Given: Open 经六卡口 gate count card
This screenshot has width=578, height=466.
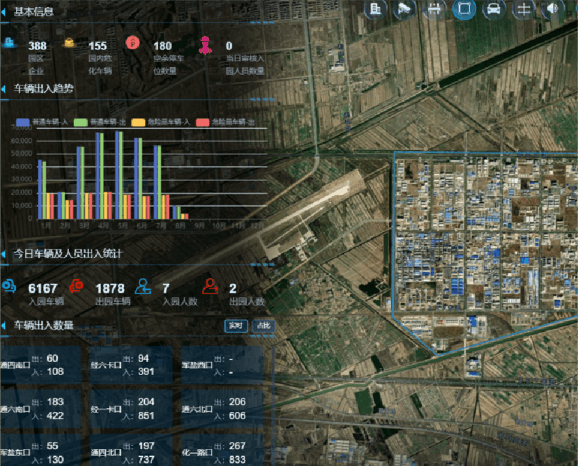Looking at the screenshot, I should pos(131,365).
